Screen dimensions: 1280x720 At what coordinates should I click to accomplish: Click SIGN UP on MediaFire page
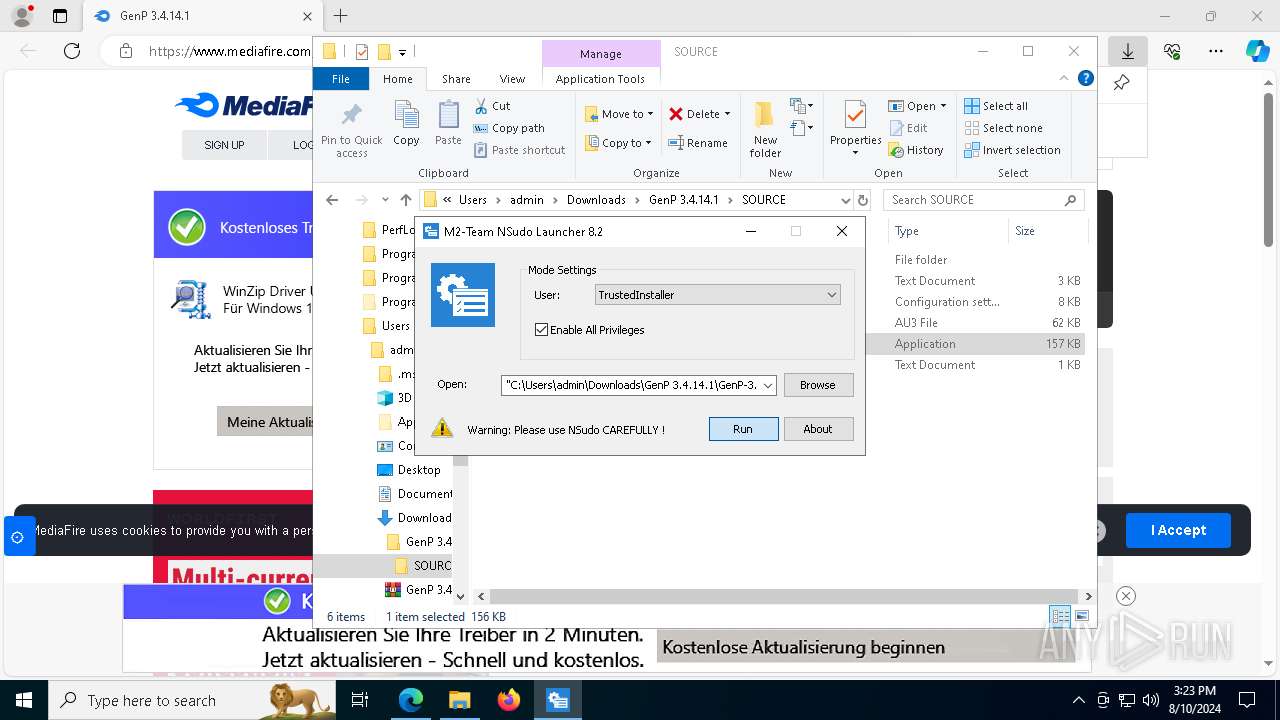(224, 145)
